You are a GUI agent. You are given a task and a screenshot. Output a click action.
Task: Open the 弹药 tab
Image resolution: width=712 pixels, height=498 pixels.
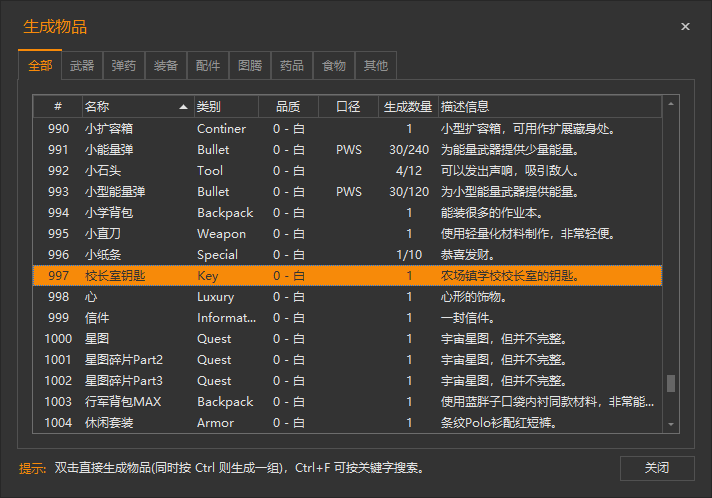pos(124,66)
